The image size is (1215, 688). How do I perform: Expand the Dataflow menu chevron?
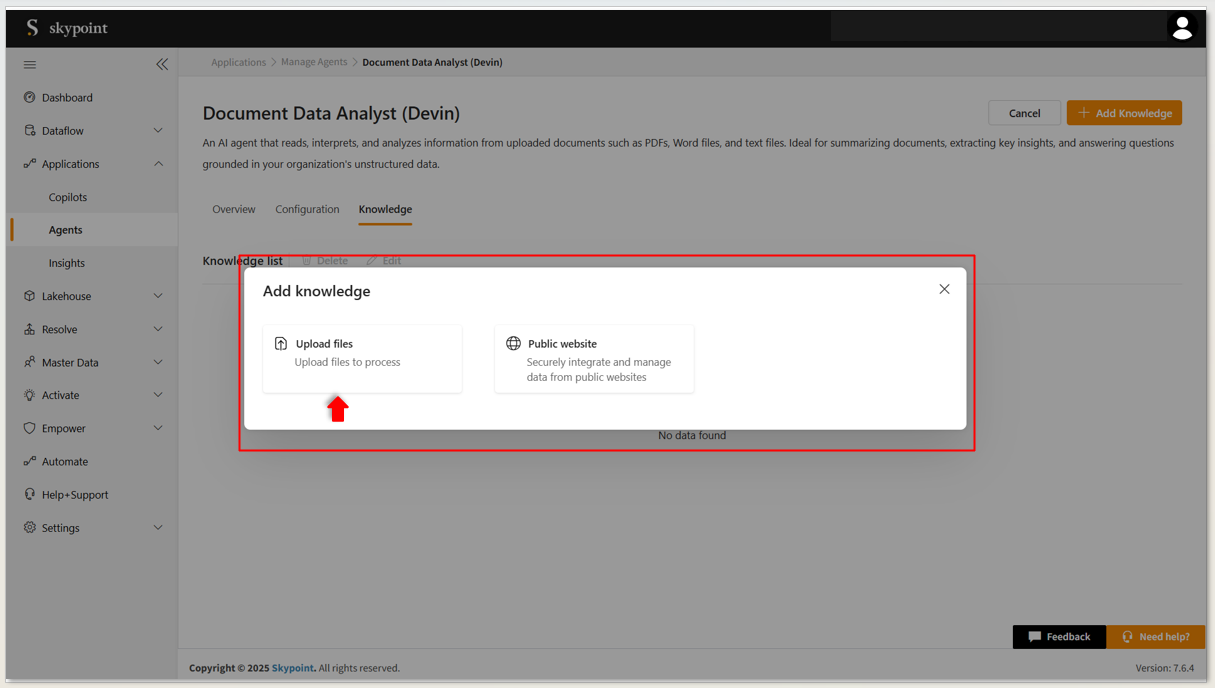coord(158,130)
